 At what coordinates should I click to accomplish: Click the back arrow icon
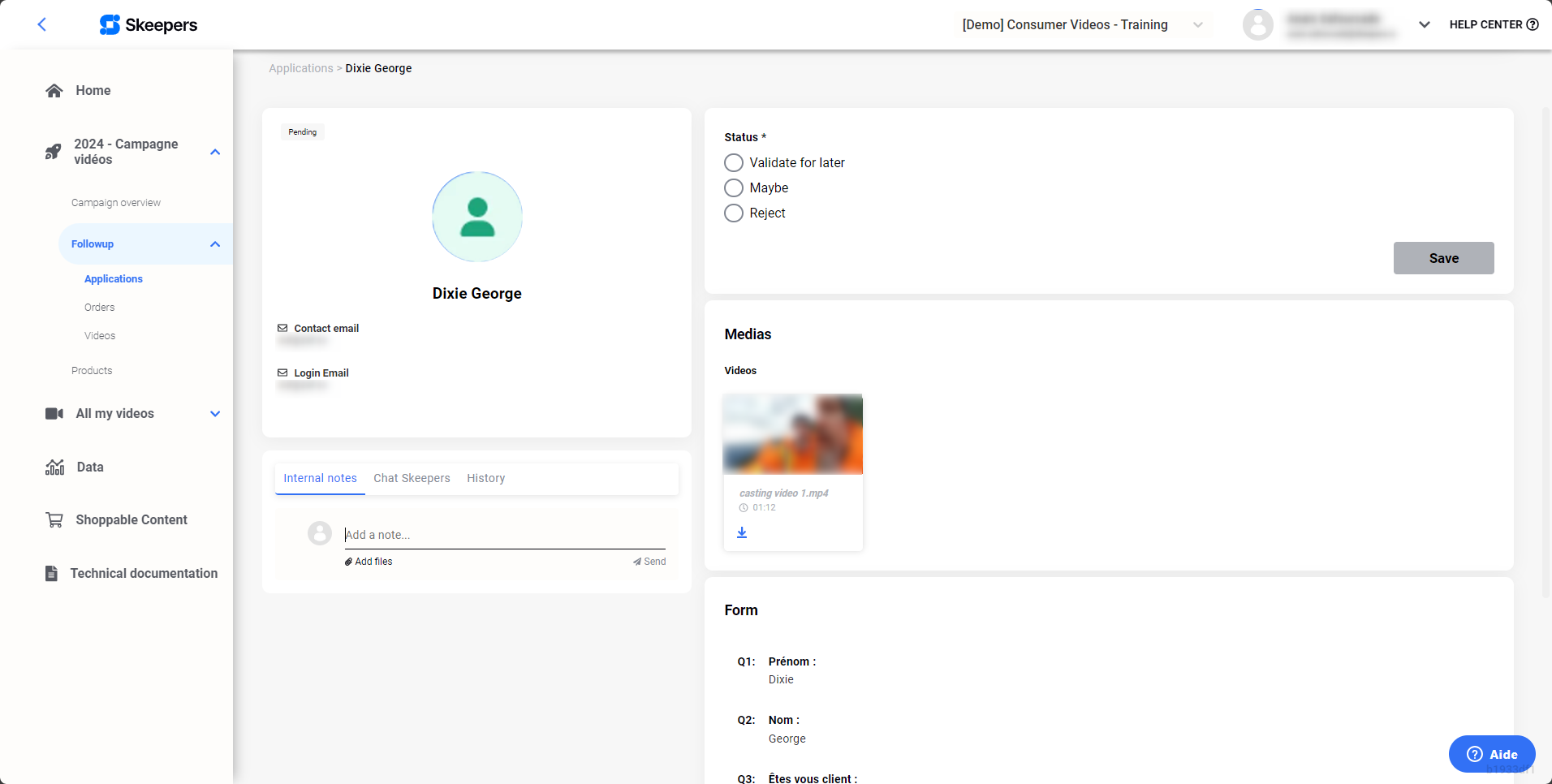tap(42, 24)
